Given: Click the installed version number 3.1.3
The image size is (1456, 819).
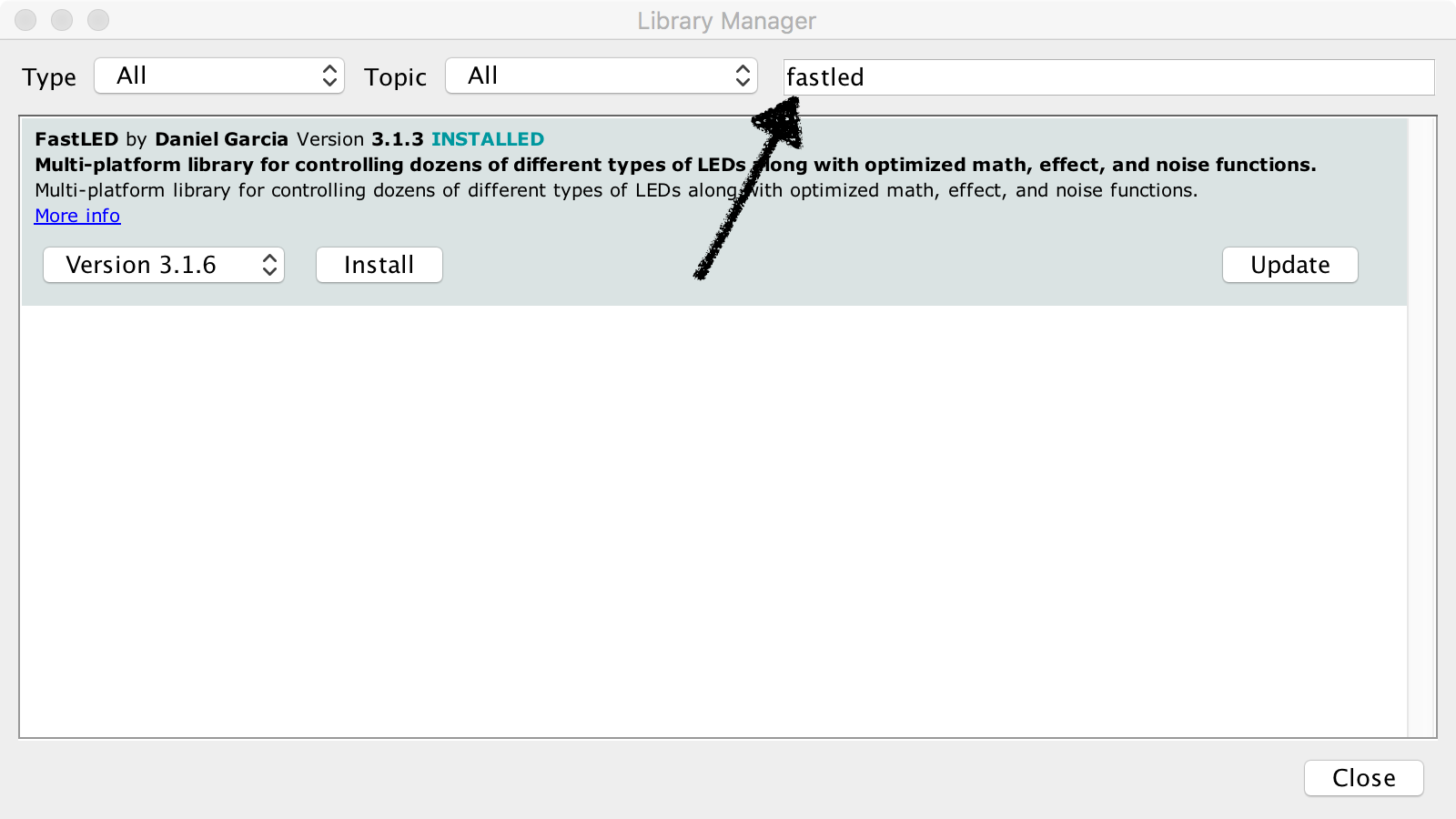Looking at the screenshot, I should coord(398,139).
